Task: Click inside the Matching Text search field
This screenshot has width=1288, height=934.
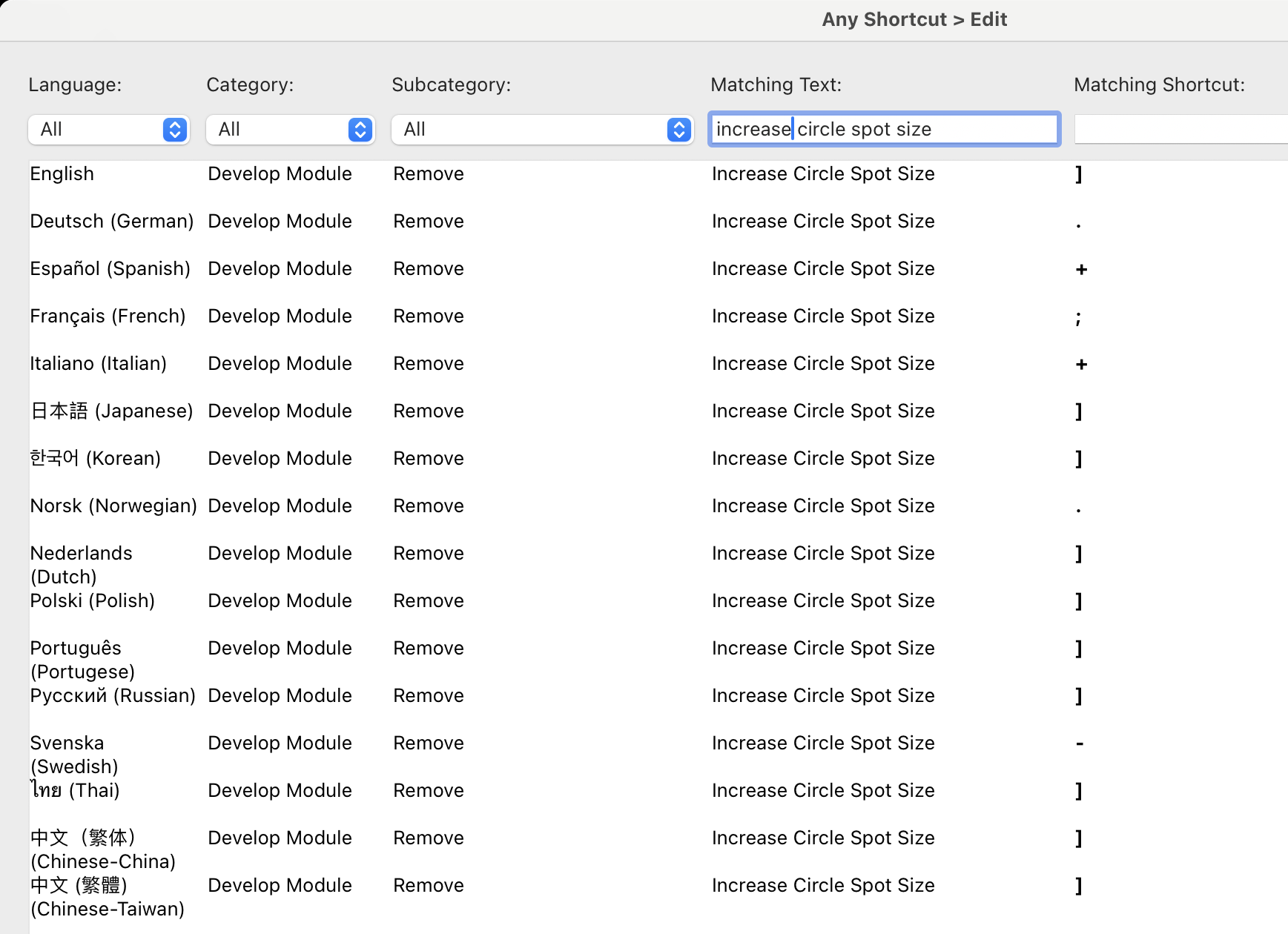Action: (882, 129)
